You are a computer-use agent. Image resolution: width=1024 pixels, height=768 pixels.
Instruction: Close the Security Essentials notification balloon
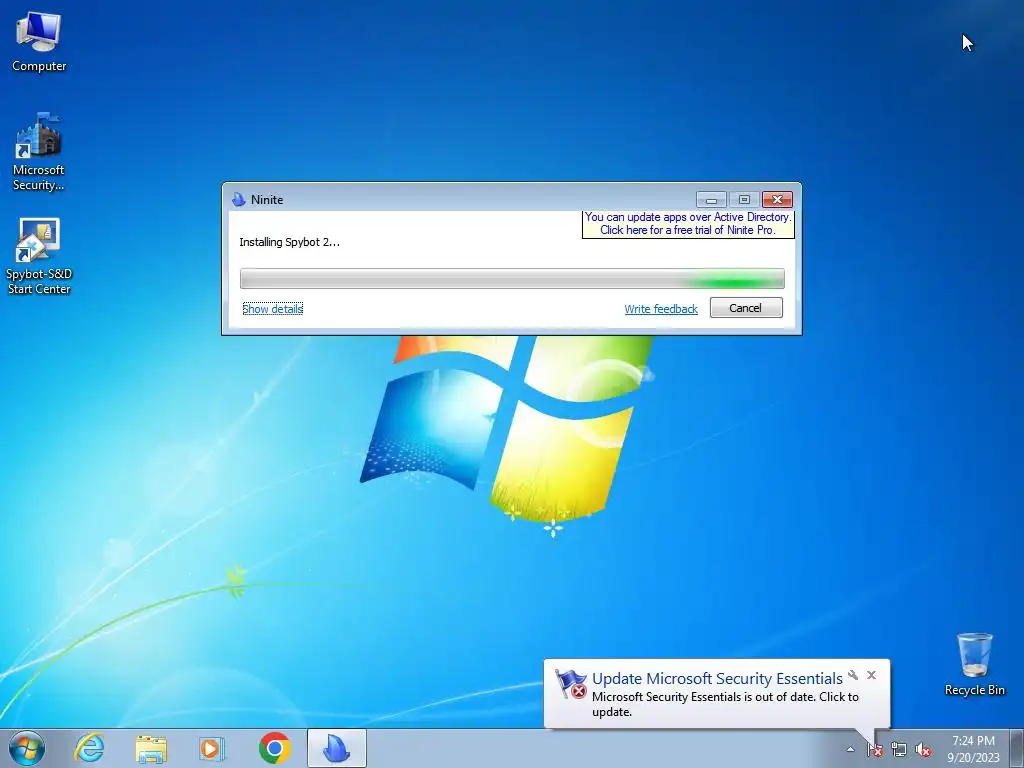pos(871,675)
